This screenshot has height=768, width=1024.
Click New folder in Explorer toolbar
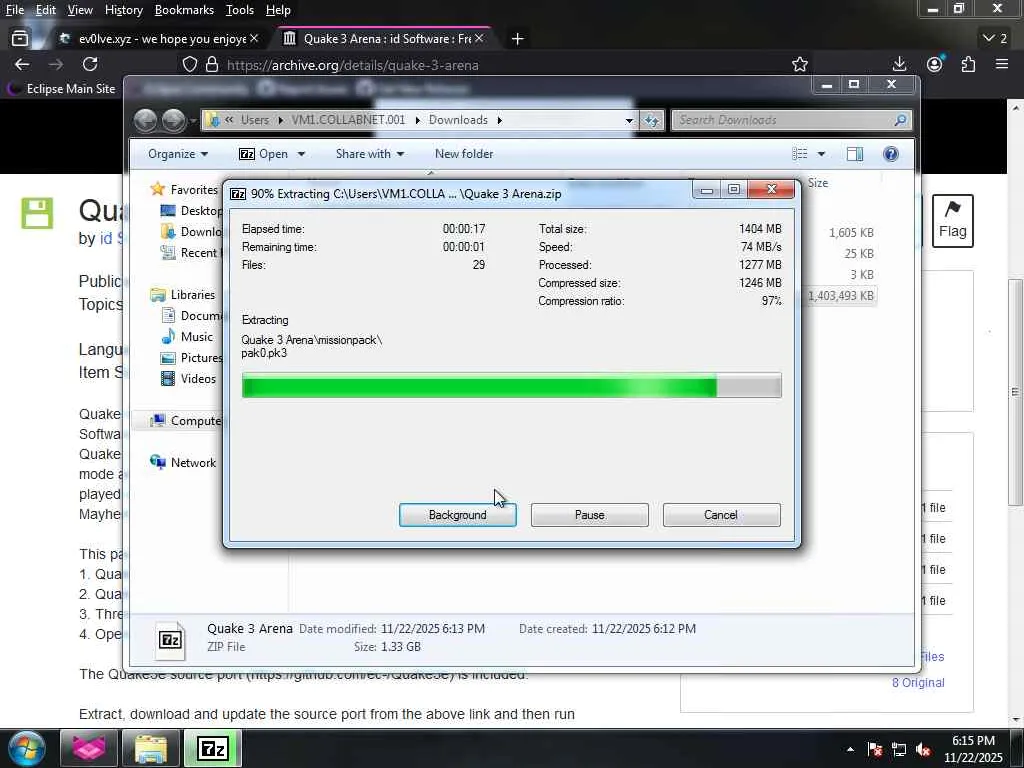464,154
